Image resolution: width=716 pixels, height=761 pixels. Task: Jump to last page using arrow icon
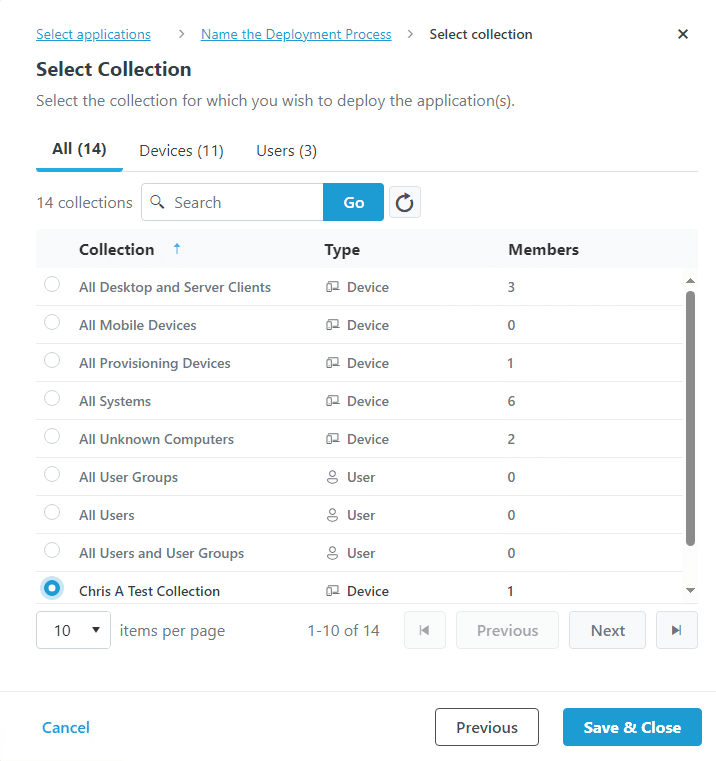click(x=677, y=630)
